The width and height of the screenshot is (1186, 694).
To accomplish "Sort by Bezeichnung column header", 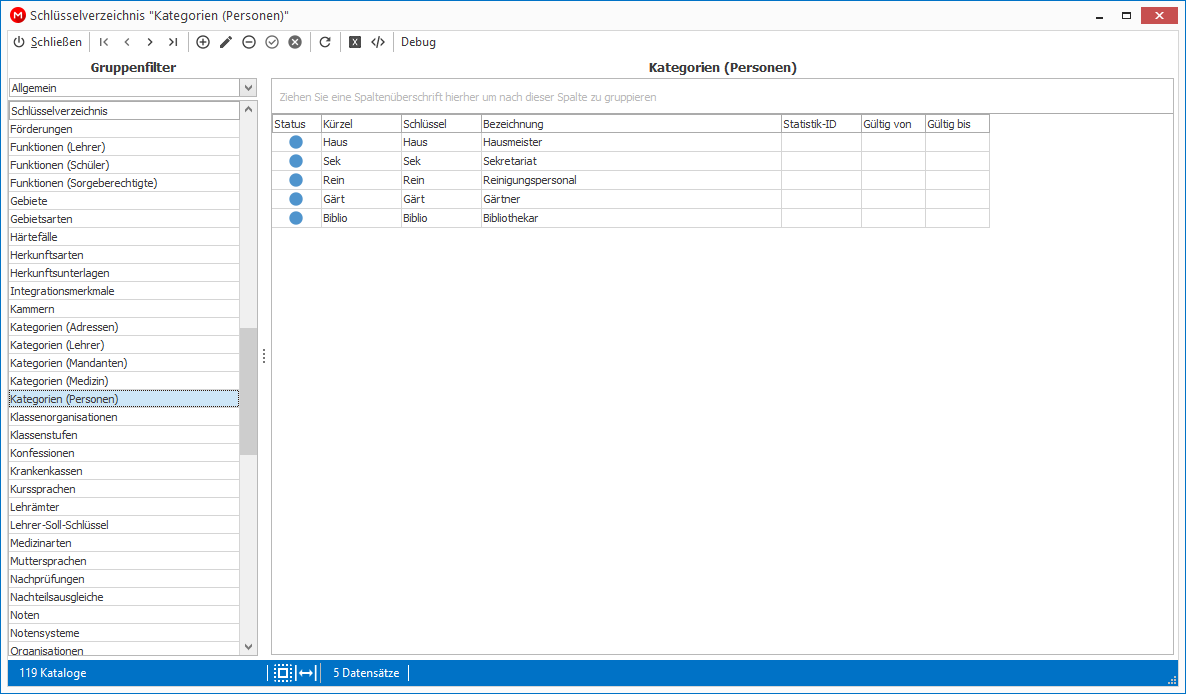I will 631,124.
